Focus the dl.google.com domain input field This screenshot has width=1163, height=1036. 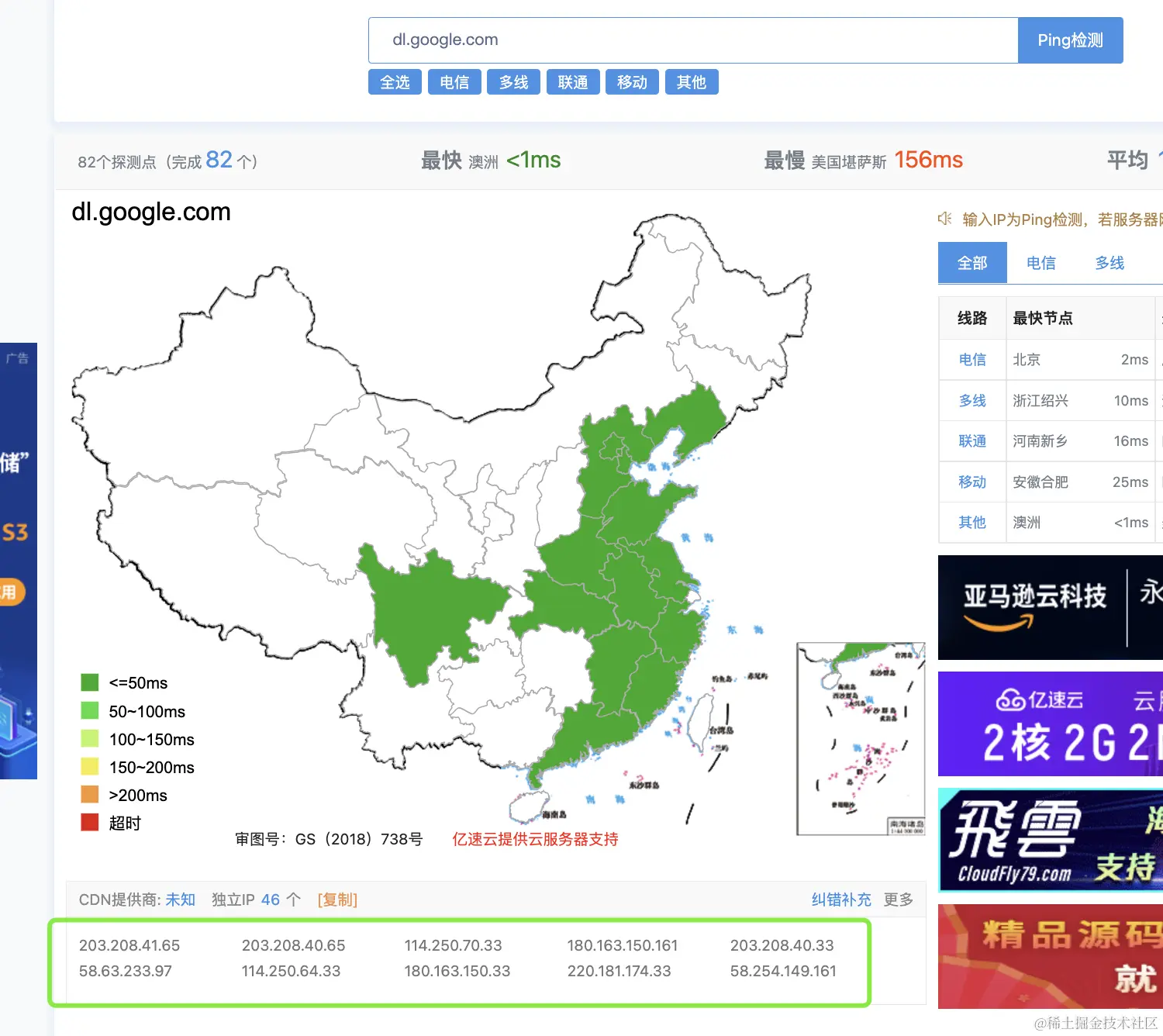click(x=693, y=40)
